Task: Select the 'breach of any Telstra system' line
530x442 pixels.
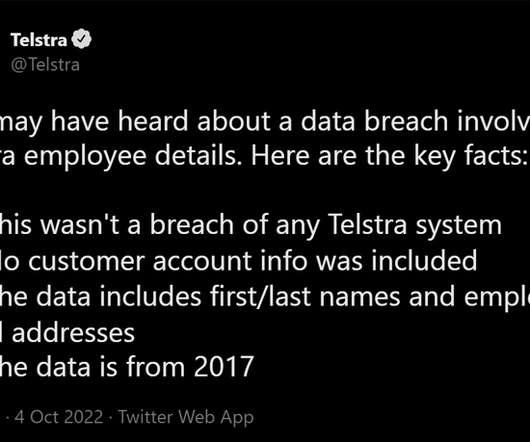Action: (251, 225)
